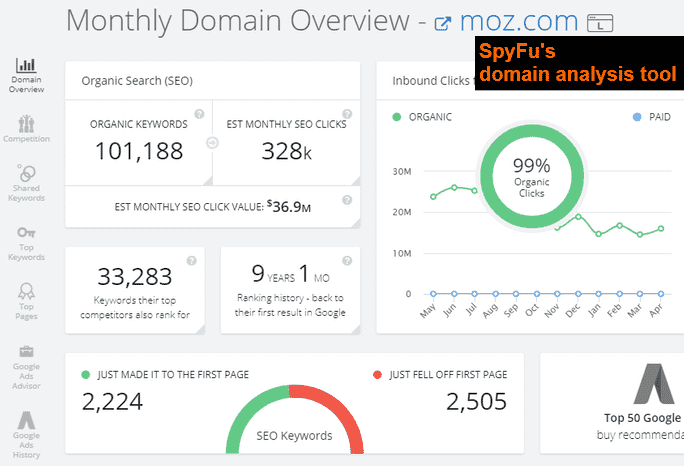Open the moz.com domain link
Screen dimensions: 684x466
(519, 21)
